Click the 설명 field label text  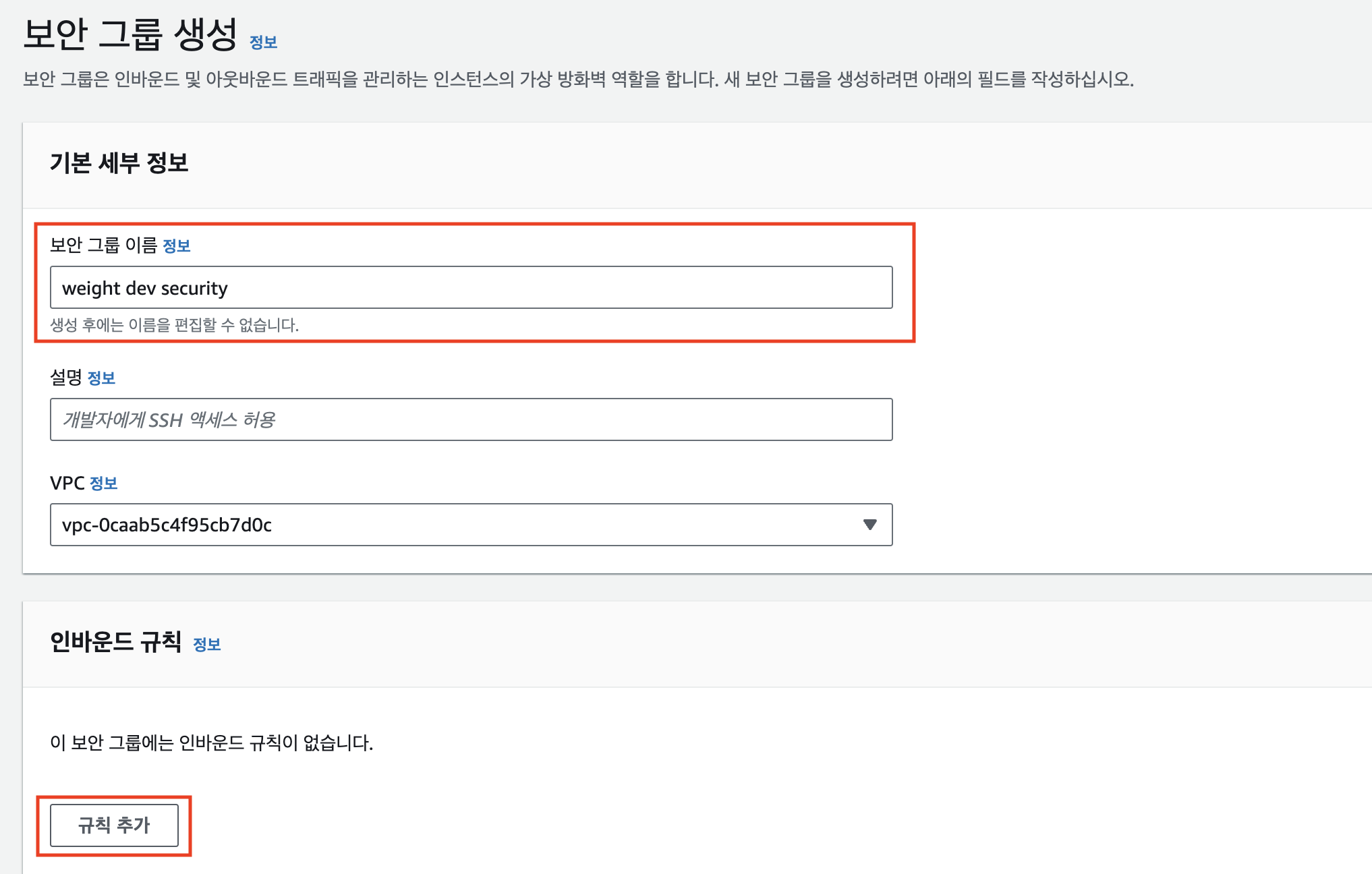(66, 378)
